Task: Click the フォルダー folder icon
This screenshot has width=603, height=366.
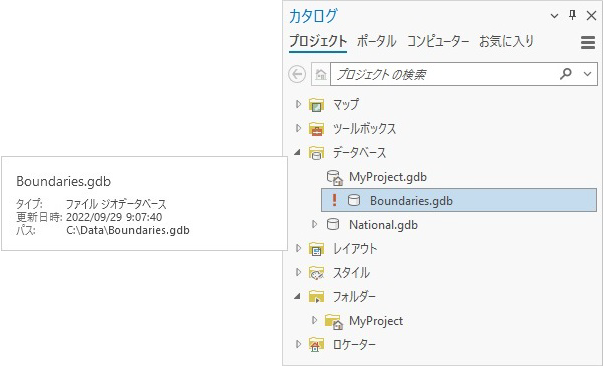Action: tap(316, 297)
